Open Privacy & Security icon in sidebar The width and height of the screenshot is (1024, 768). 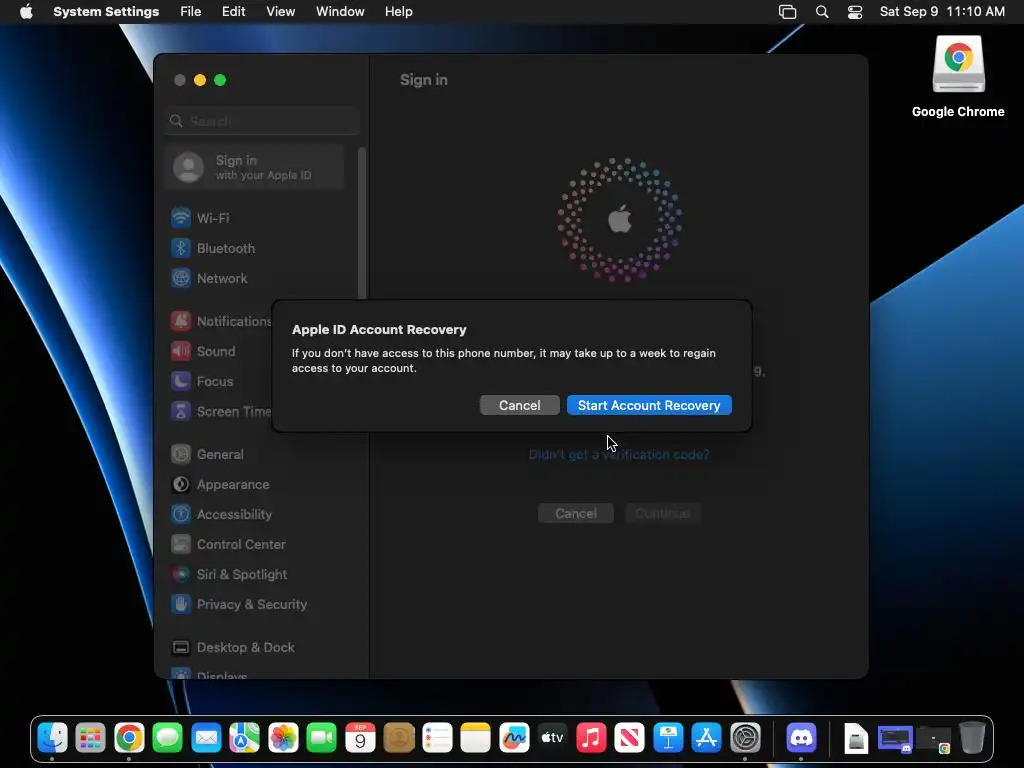click(x=181, y=604)
